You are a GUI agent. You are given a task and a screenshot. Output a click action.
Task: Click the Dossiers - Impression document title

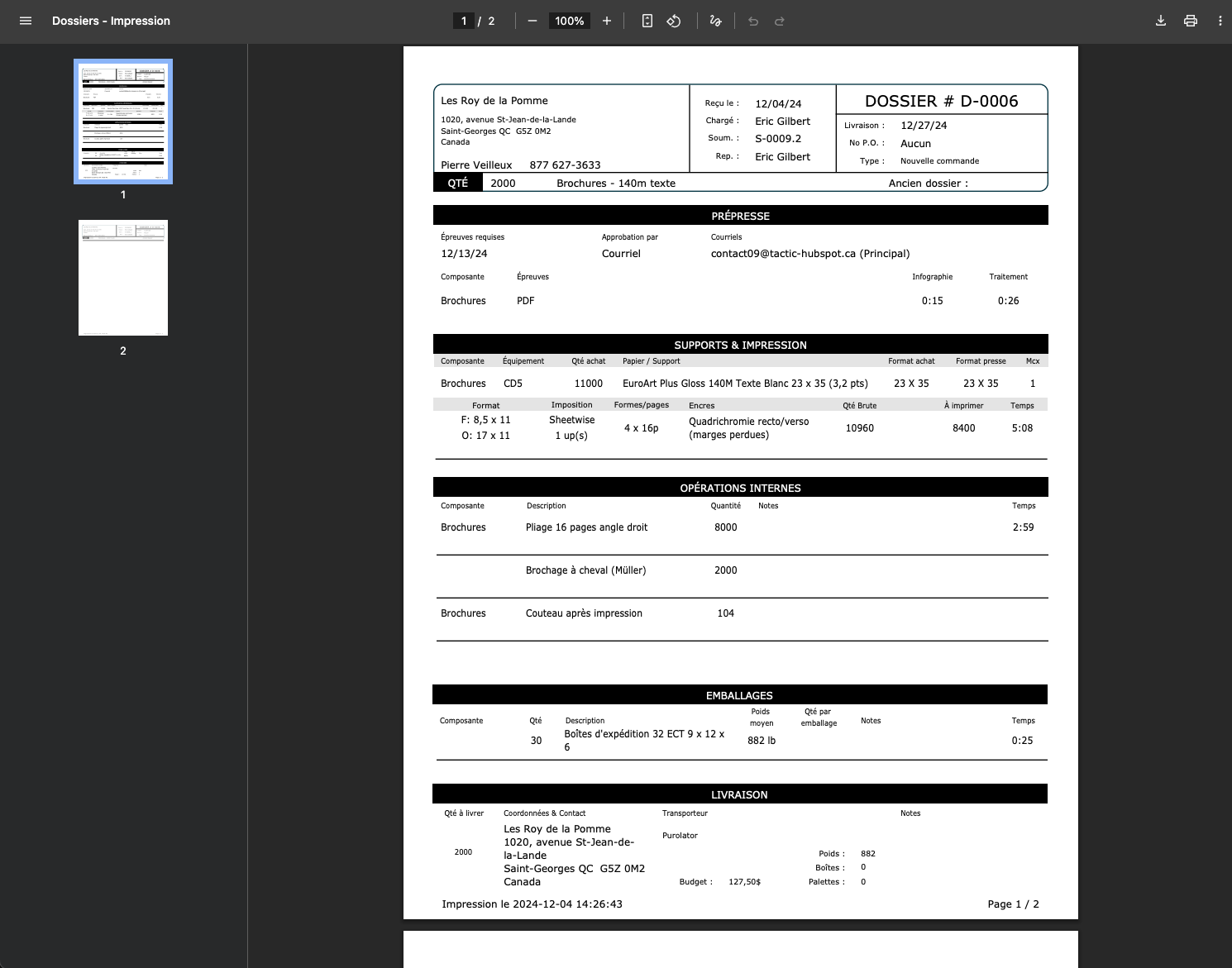[111, 21]
